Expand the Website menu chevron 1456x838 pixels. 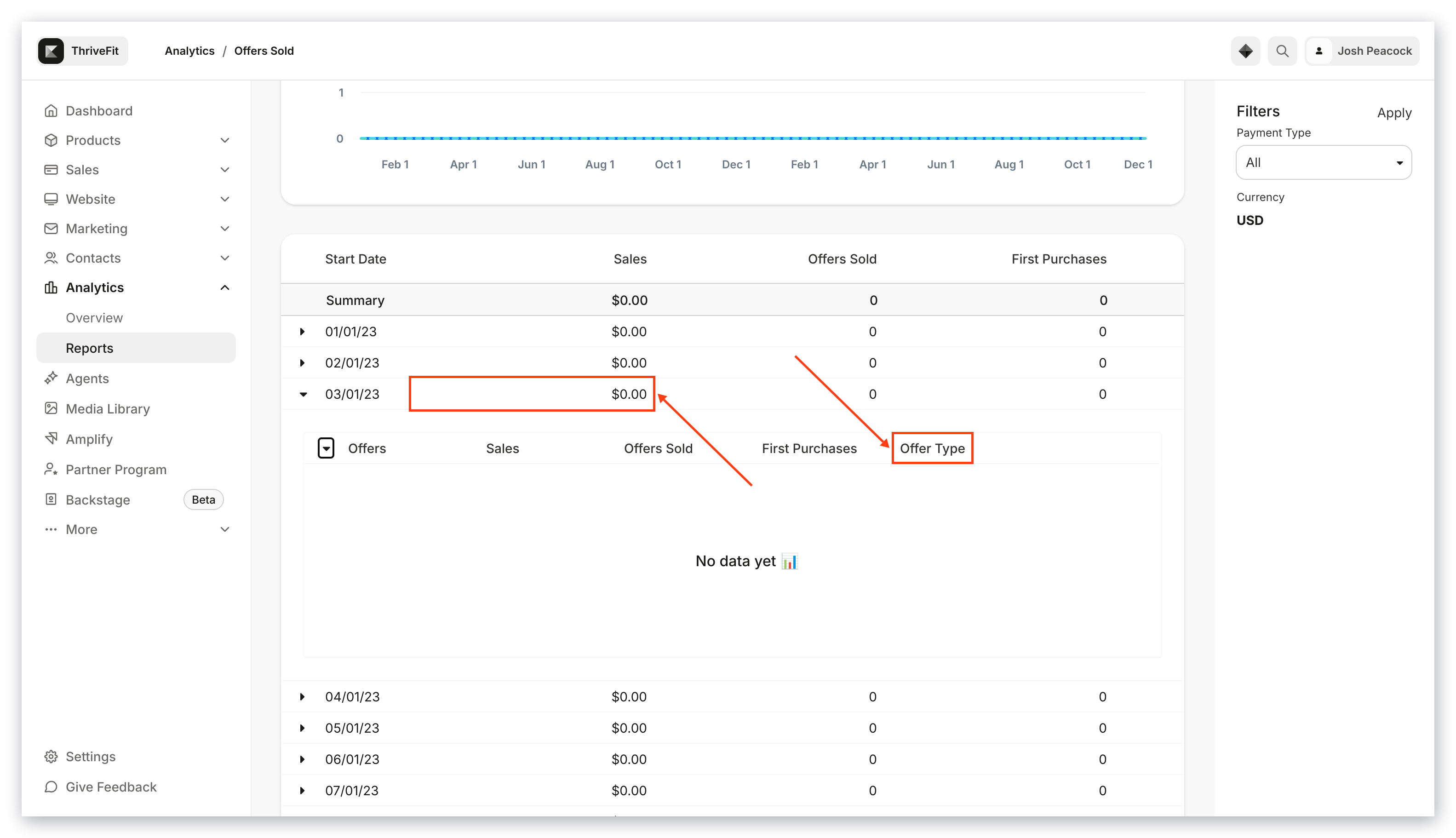pyautogui.click(x=225, y=199)
